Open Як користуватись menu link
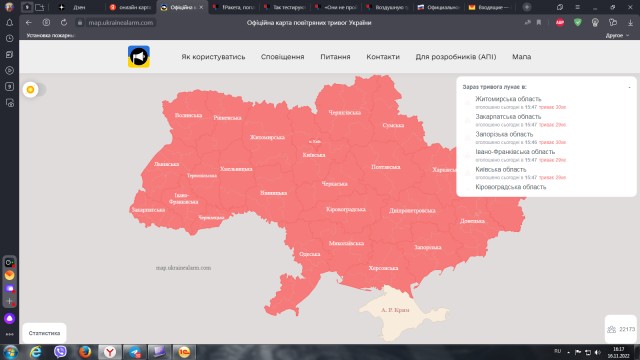 pos(213,57)
